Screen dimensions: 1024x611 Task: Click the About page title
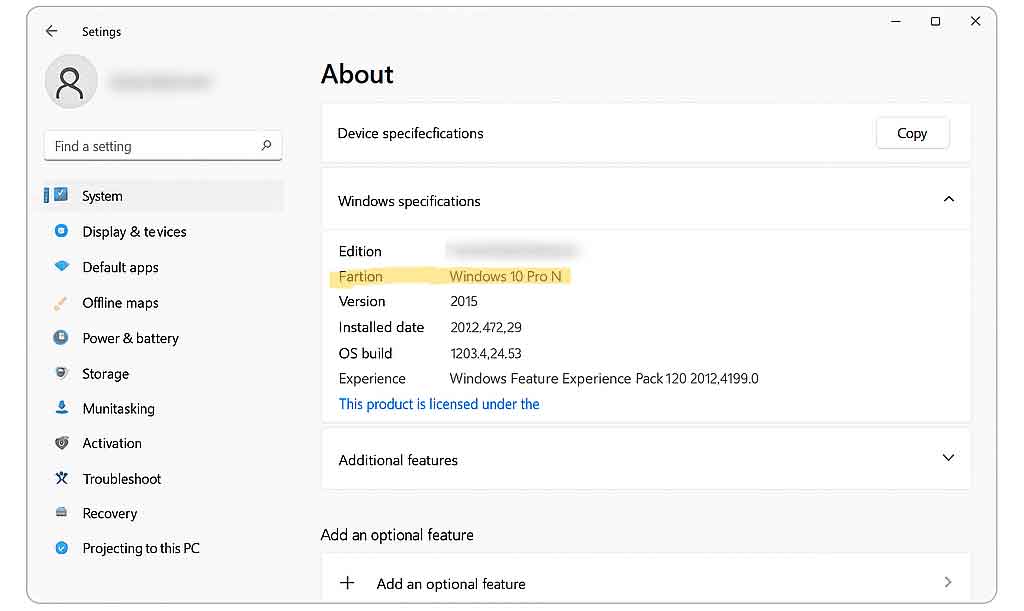point(357,74)
